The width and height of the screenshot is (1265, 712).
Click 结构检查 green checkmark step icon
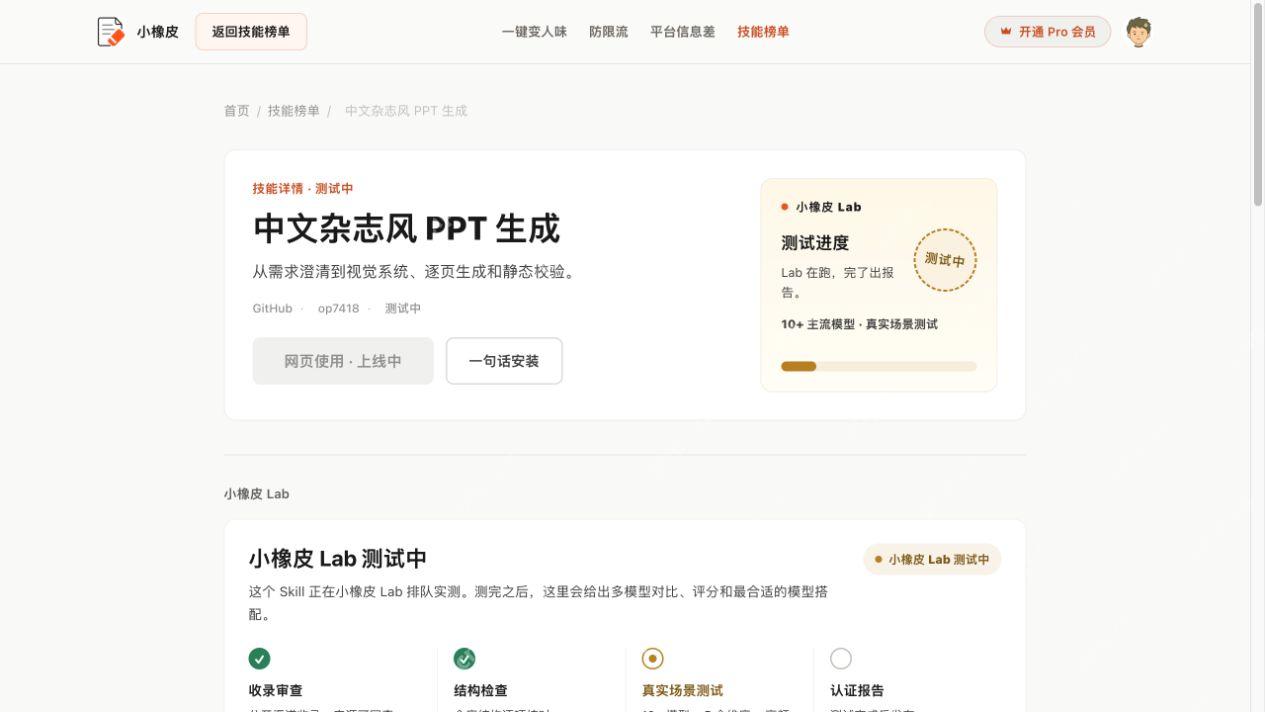click(x=464, y=658)
